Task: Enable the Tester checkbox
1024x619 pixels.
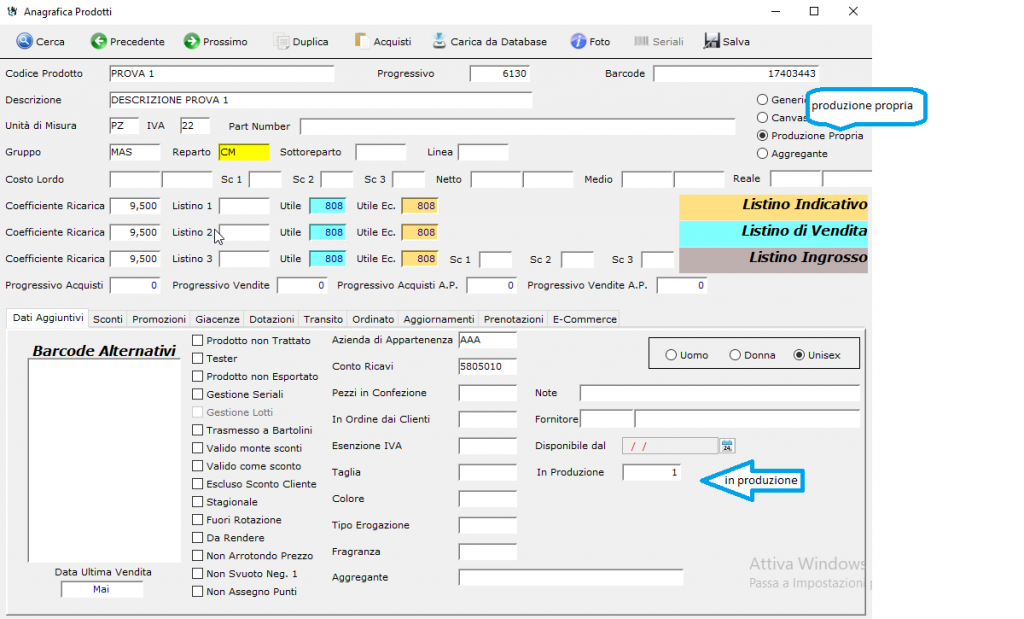Action: coord(198,358)
